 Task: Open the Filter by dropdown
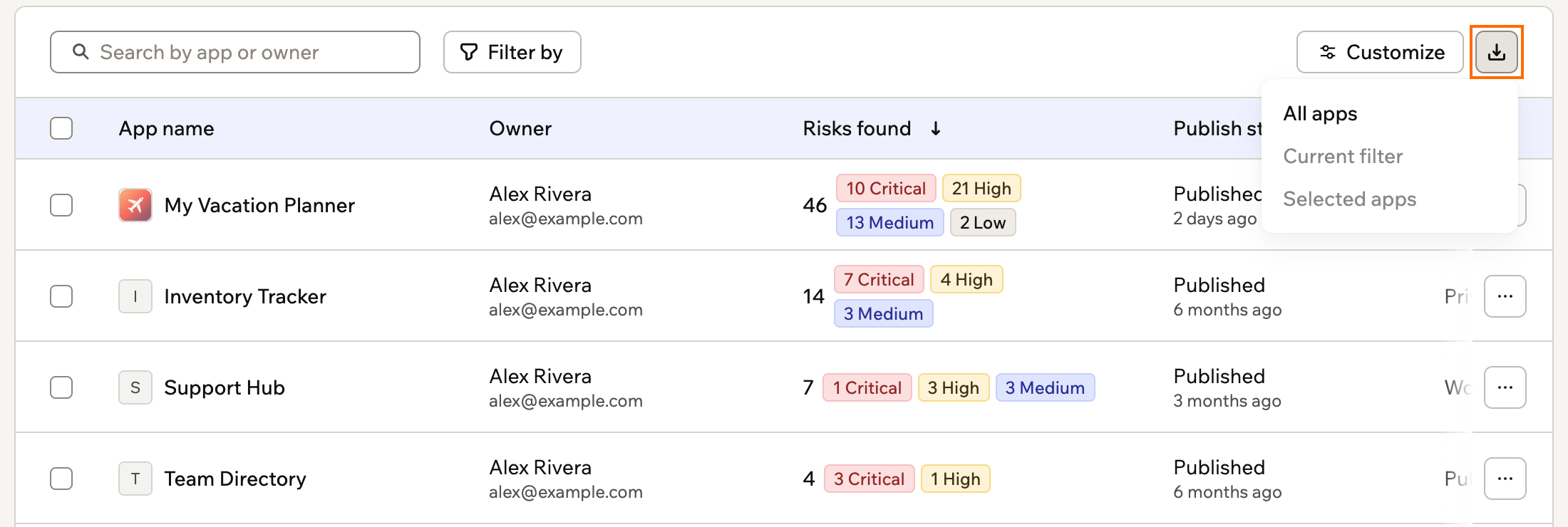click(x=512, y=52)
